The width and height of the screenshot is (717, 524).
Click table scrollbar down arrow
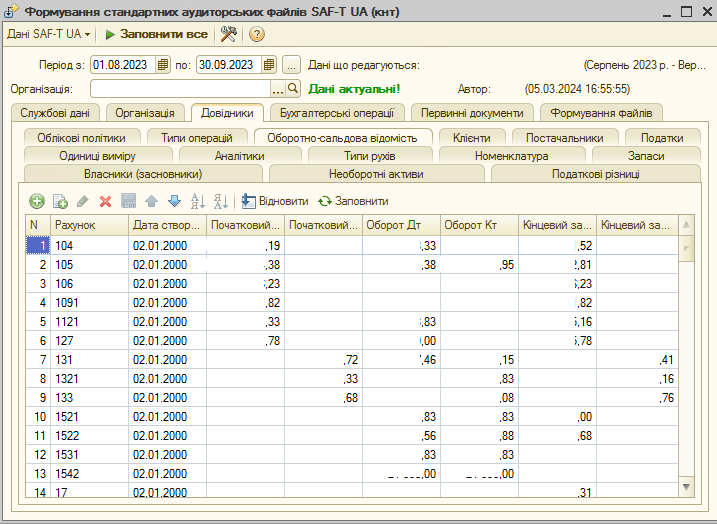686,487
